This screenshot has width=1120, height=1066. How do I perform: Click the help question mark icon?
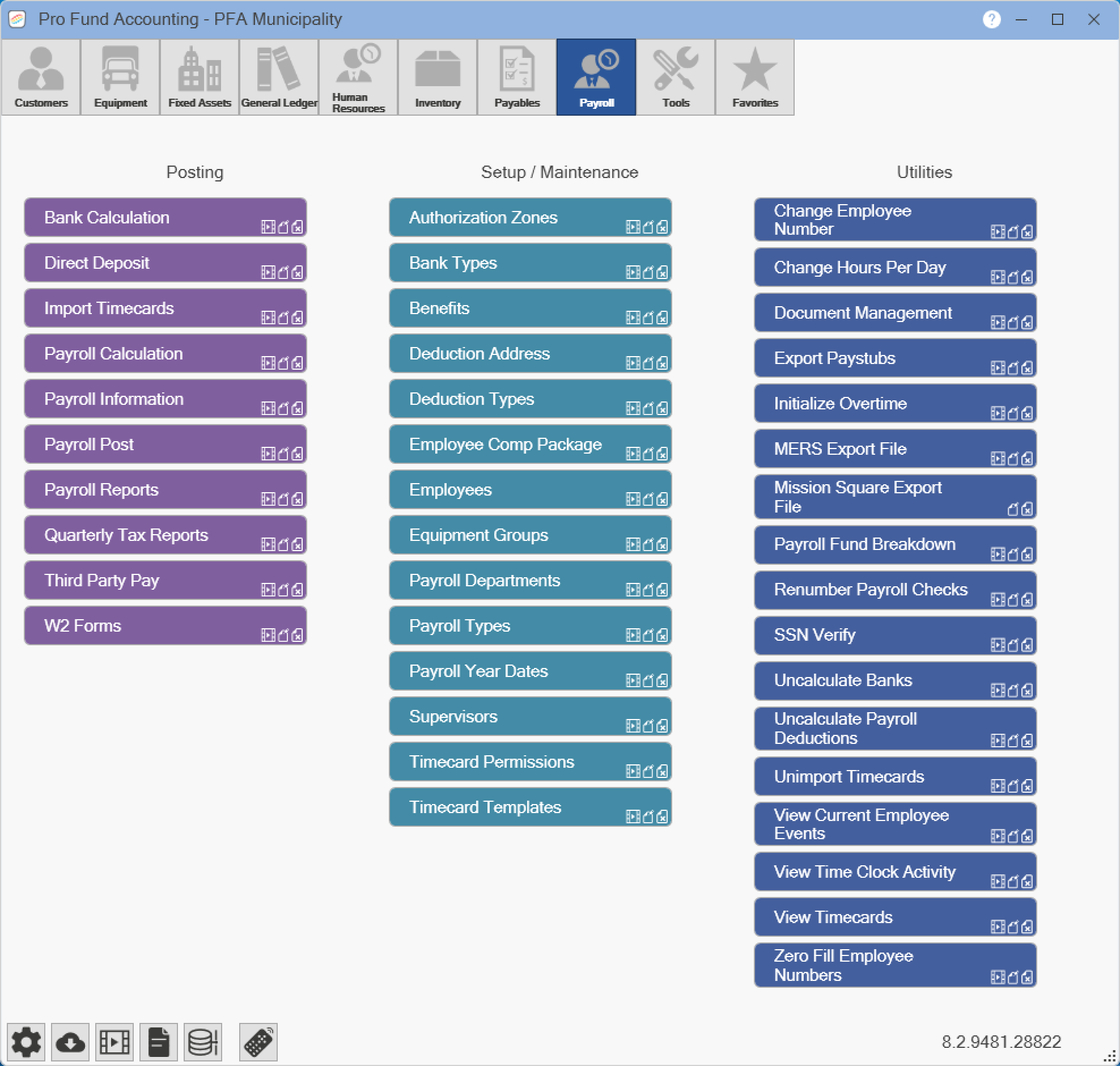tap(991, 19)
